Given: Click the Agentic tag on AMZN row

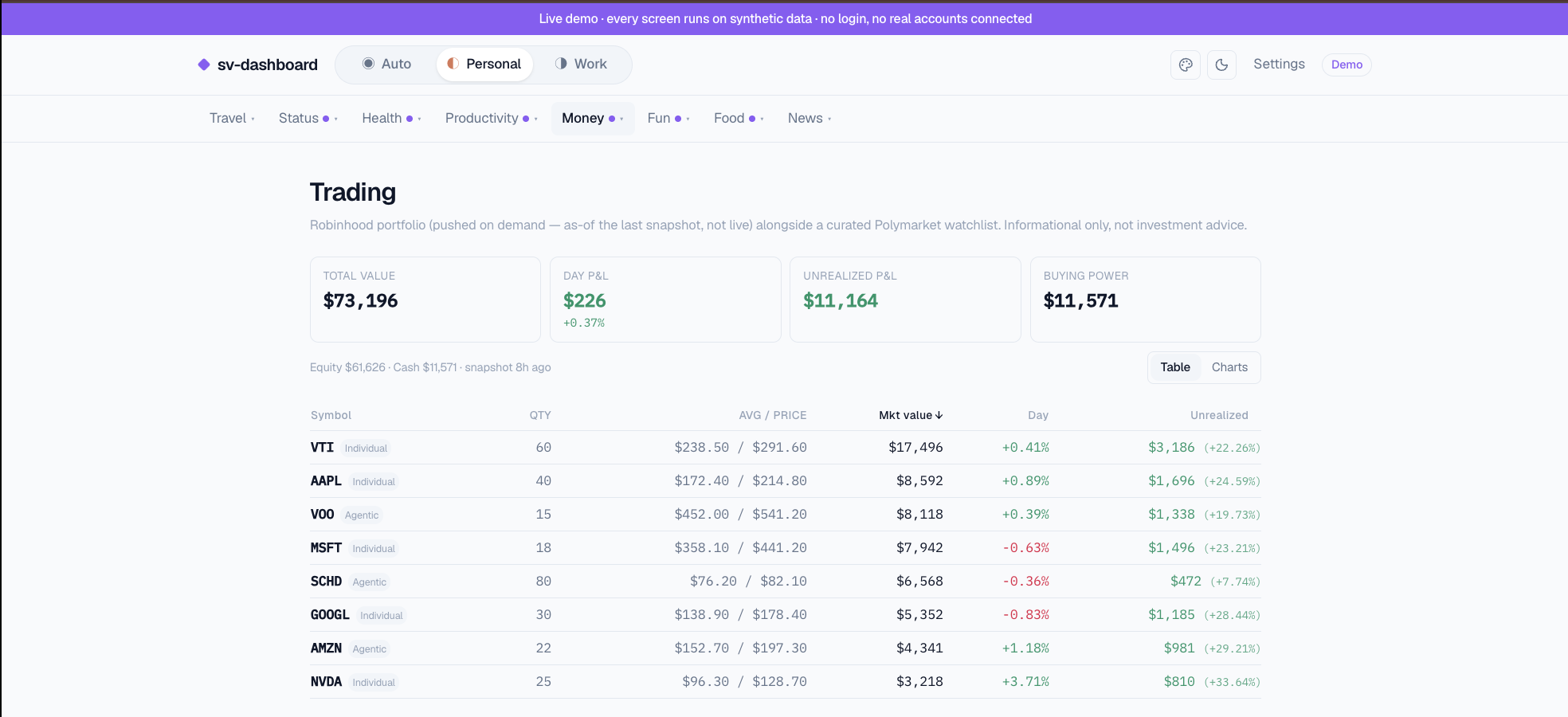Looking at the screenshot, I should click(370, 648).
